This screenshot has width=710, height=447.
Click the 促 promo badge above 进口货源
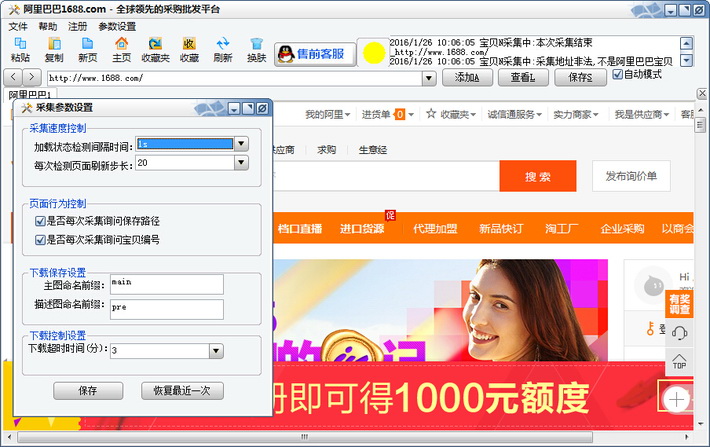[x=390, y=215]
